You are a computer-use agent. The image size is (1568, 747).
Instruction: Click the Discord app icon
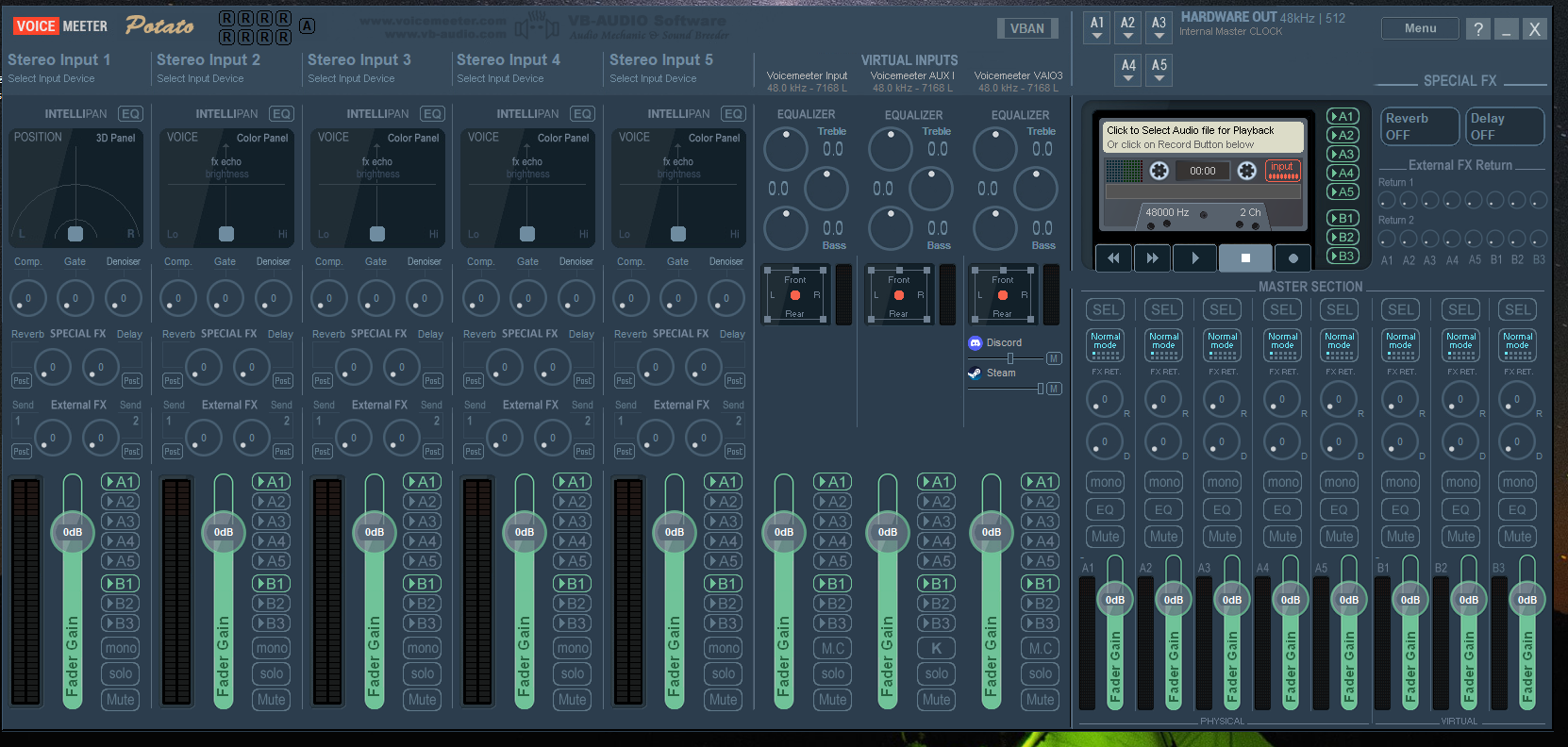[976, 343]
